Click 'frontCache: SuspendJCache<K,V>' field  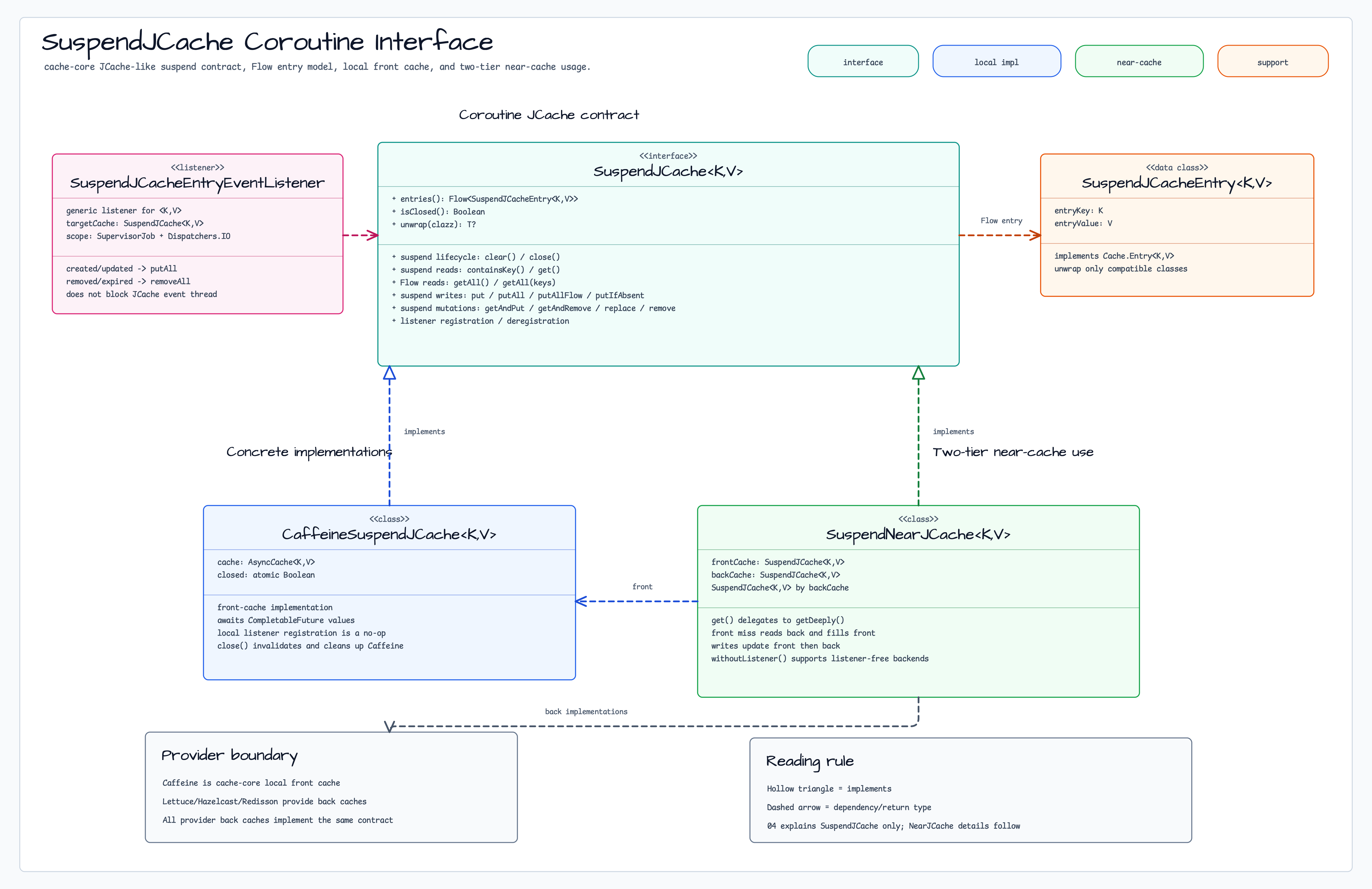pos(778,562)
